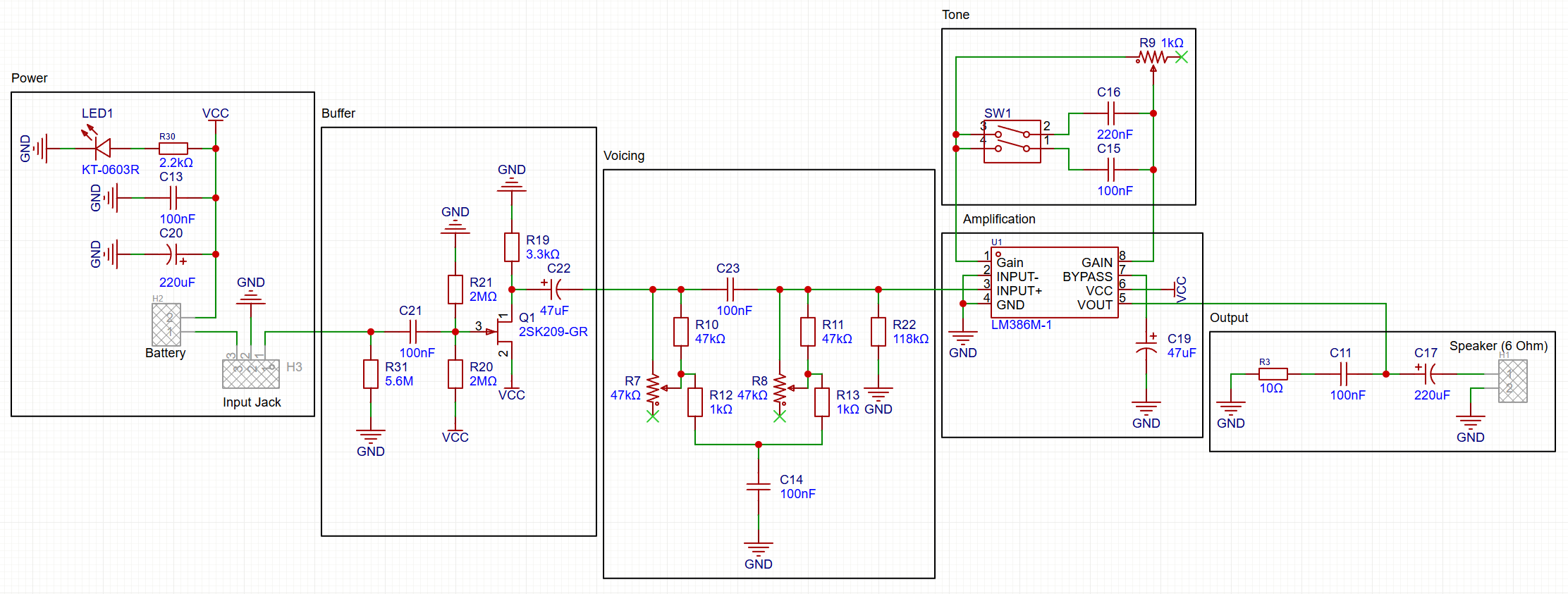
Task: Select resistor R13 symbol
Action: (822, 402)
